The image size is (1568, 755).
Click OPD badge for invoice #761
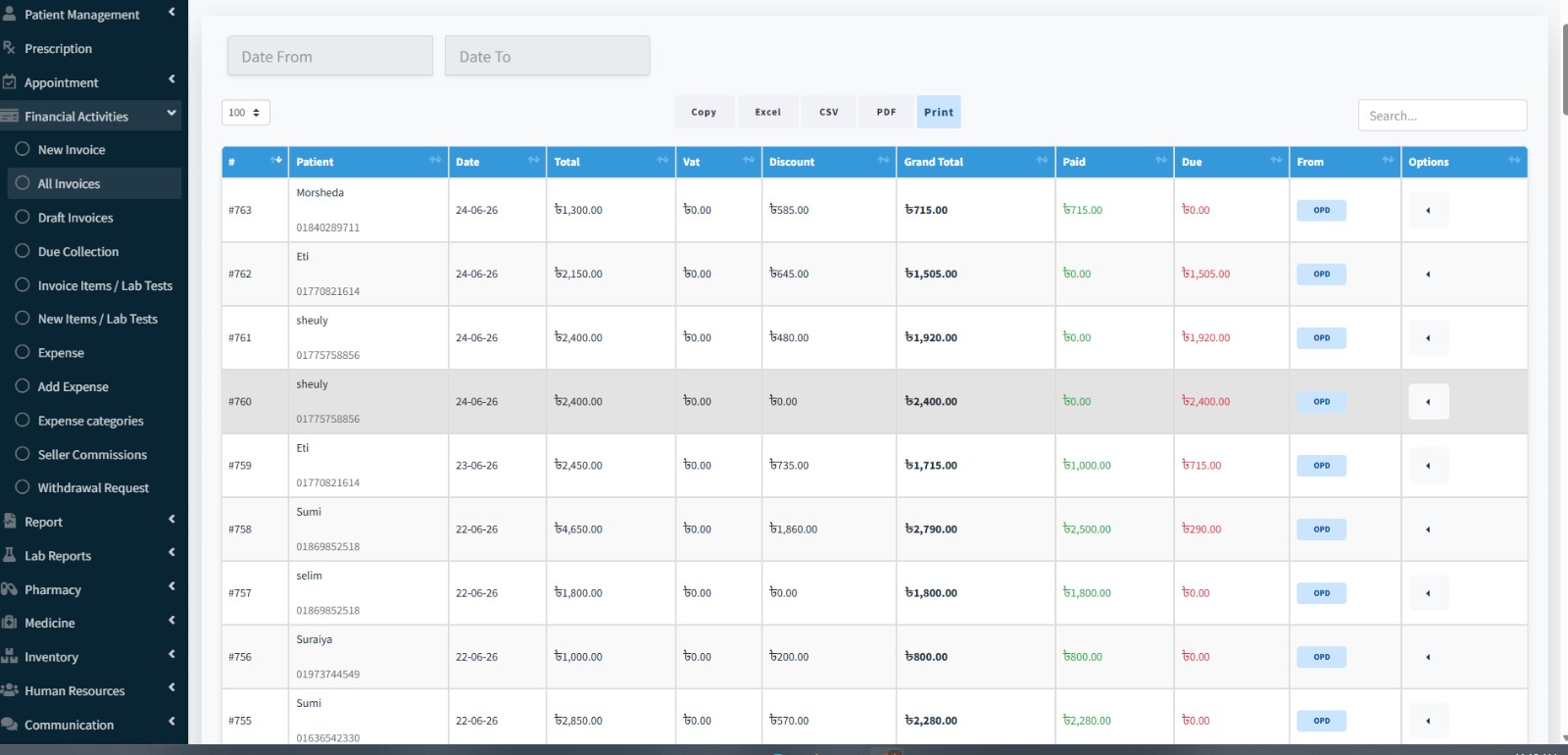pyautogui.click(x=1322, y=337)
